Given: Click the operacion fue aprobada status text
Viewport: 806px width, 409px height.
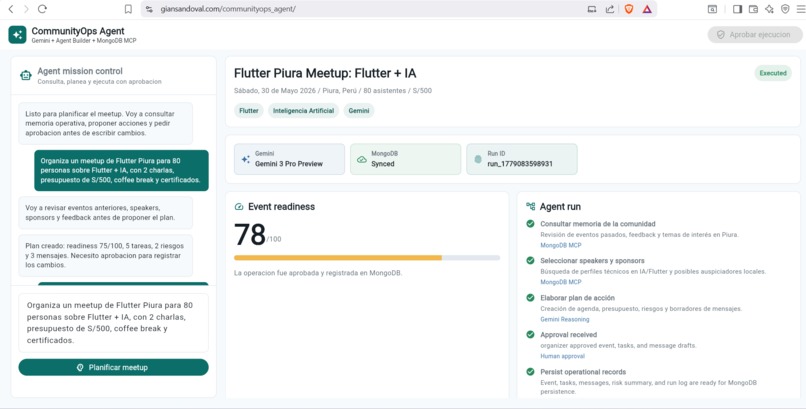Looking at the screenshot, I should click(318, 273).
